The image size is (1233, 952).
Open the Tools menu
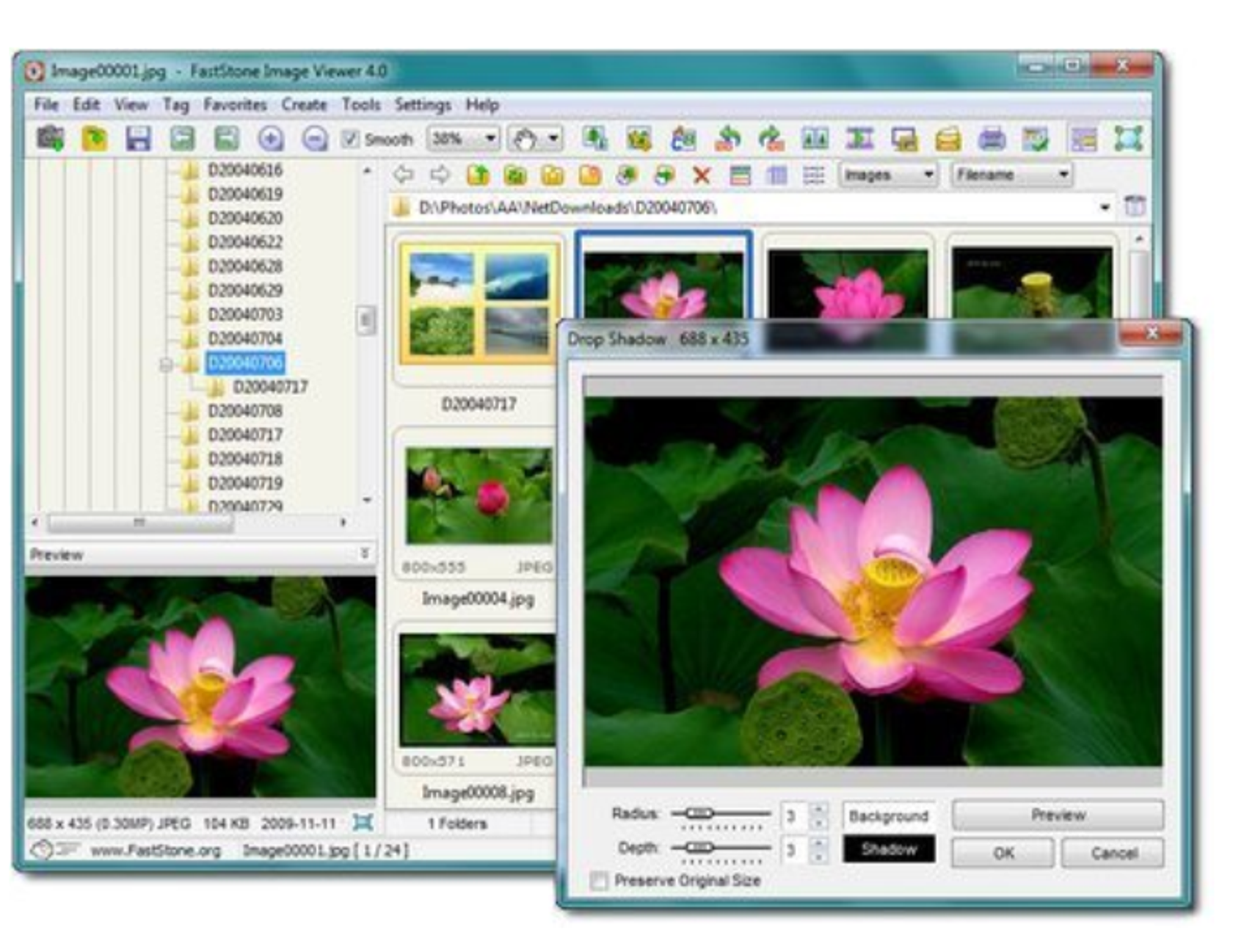361,104
